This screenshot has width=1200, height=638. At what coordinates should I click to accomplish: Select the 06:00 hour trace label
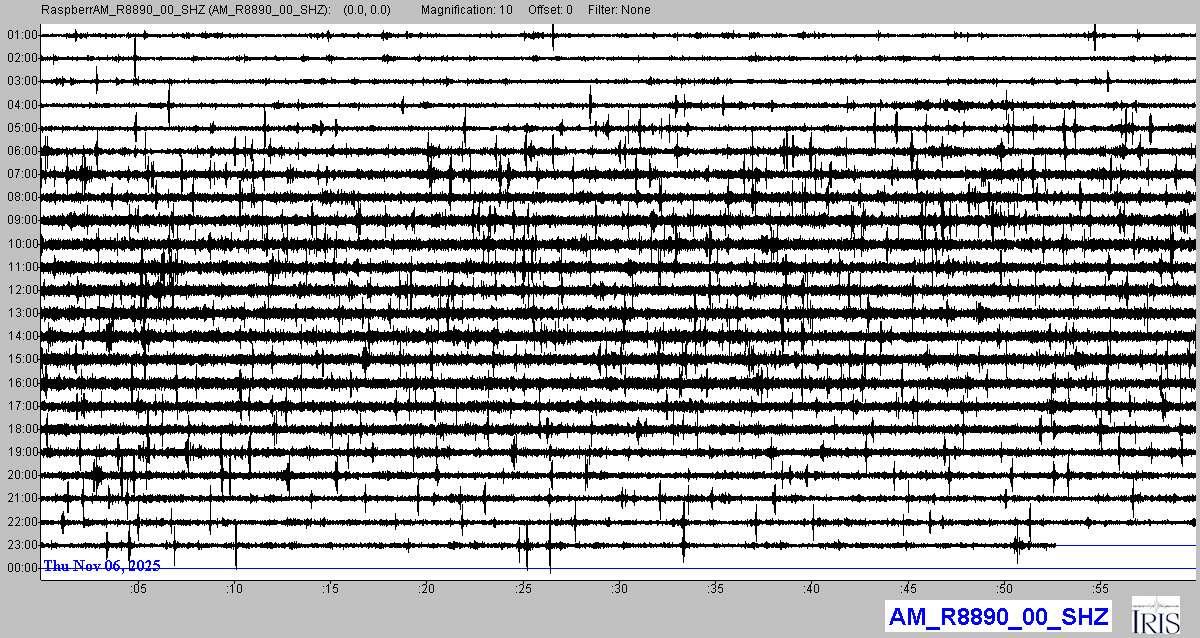[x=22, y=151]
